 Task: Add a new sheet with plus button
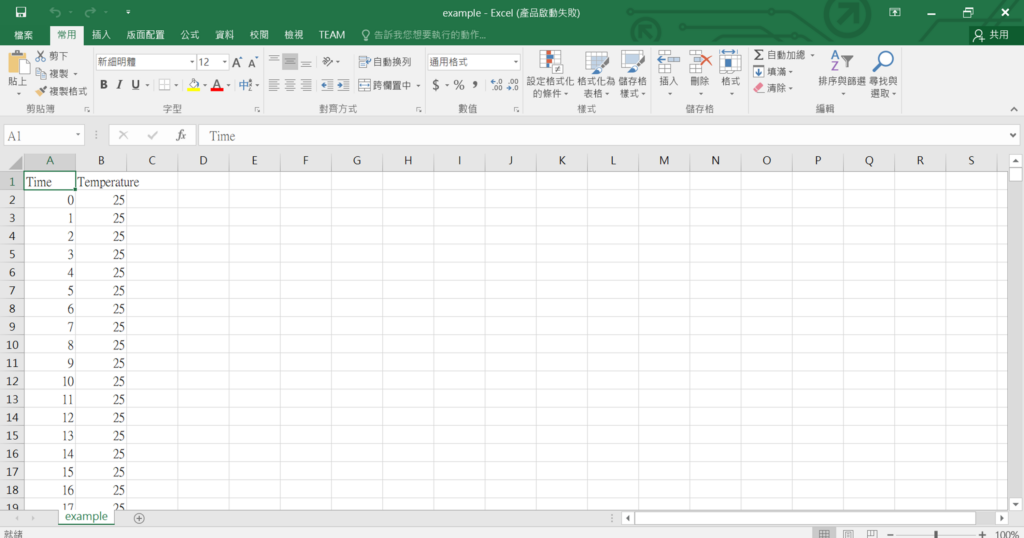pos(139,518)
